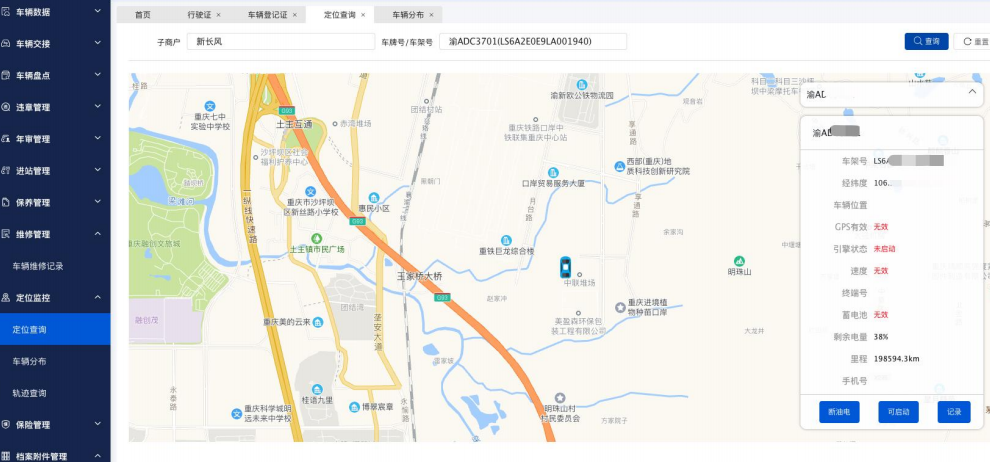The width and height of the screenshot is (990, 462).
Task: Click the 断油电 button
Action: tap(834, 412)
